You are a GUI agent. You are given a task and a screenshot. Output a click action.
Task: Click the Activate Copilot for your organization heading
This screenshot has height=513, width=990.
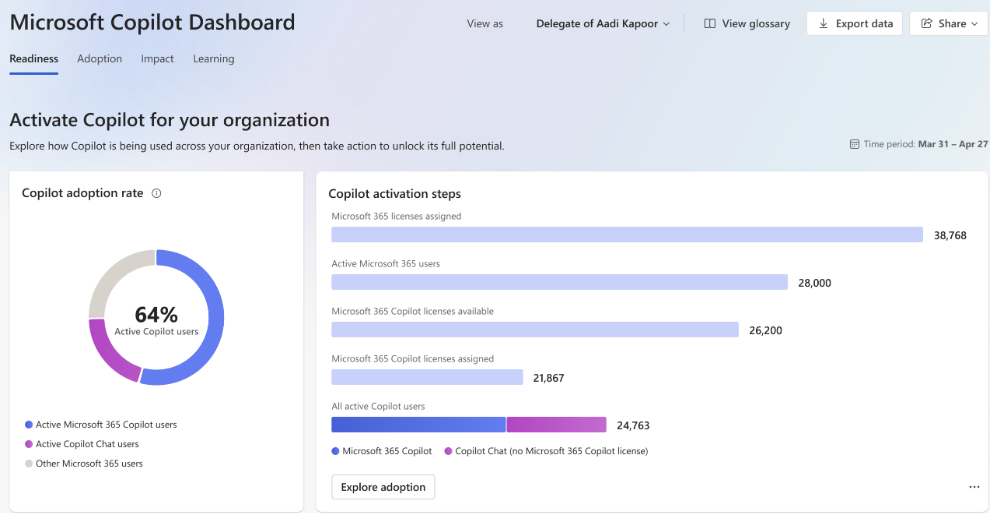[169, 120]
